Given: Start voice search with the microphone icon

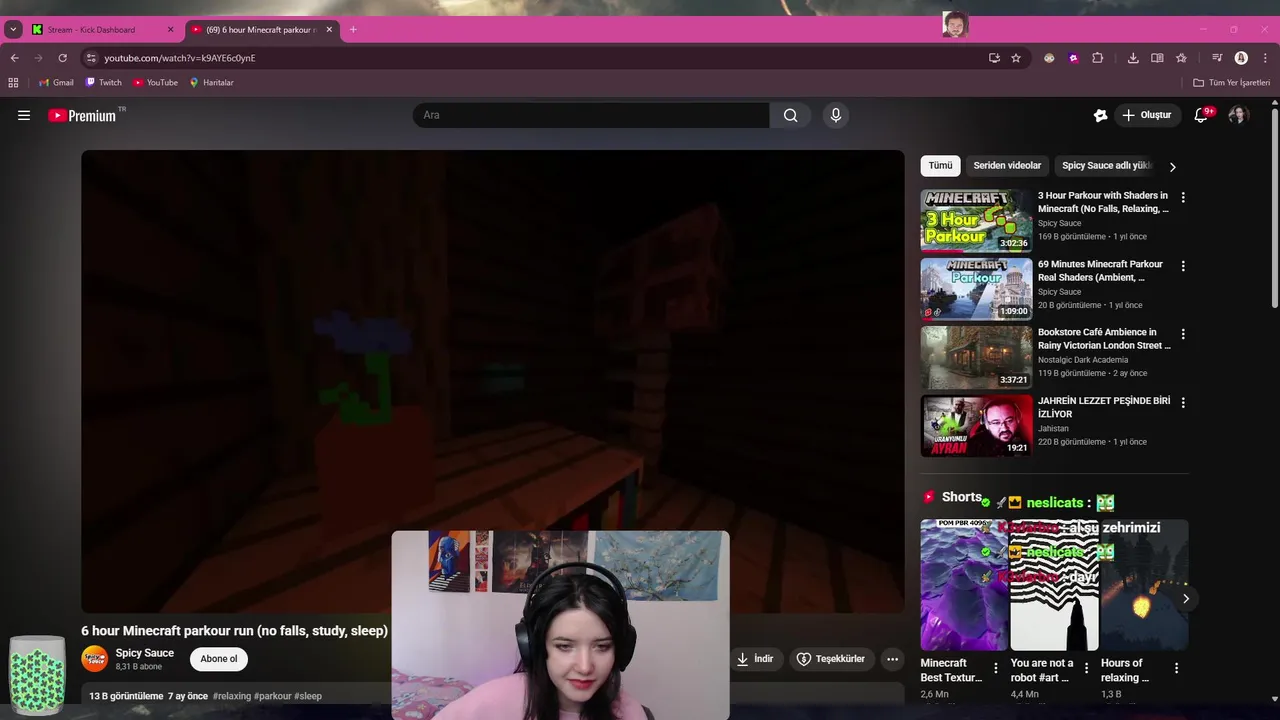Looking at the screenshot, I should point(836,115).
